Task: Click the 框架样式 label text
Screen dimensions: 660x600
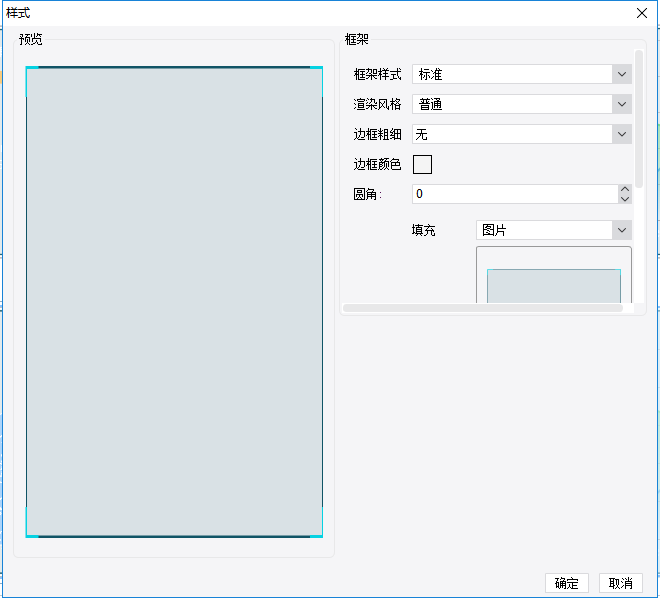Action: pyautogui.click(x=377, y=74)
